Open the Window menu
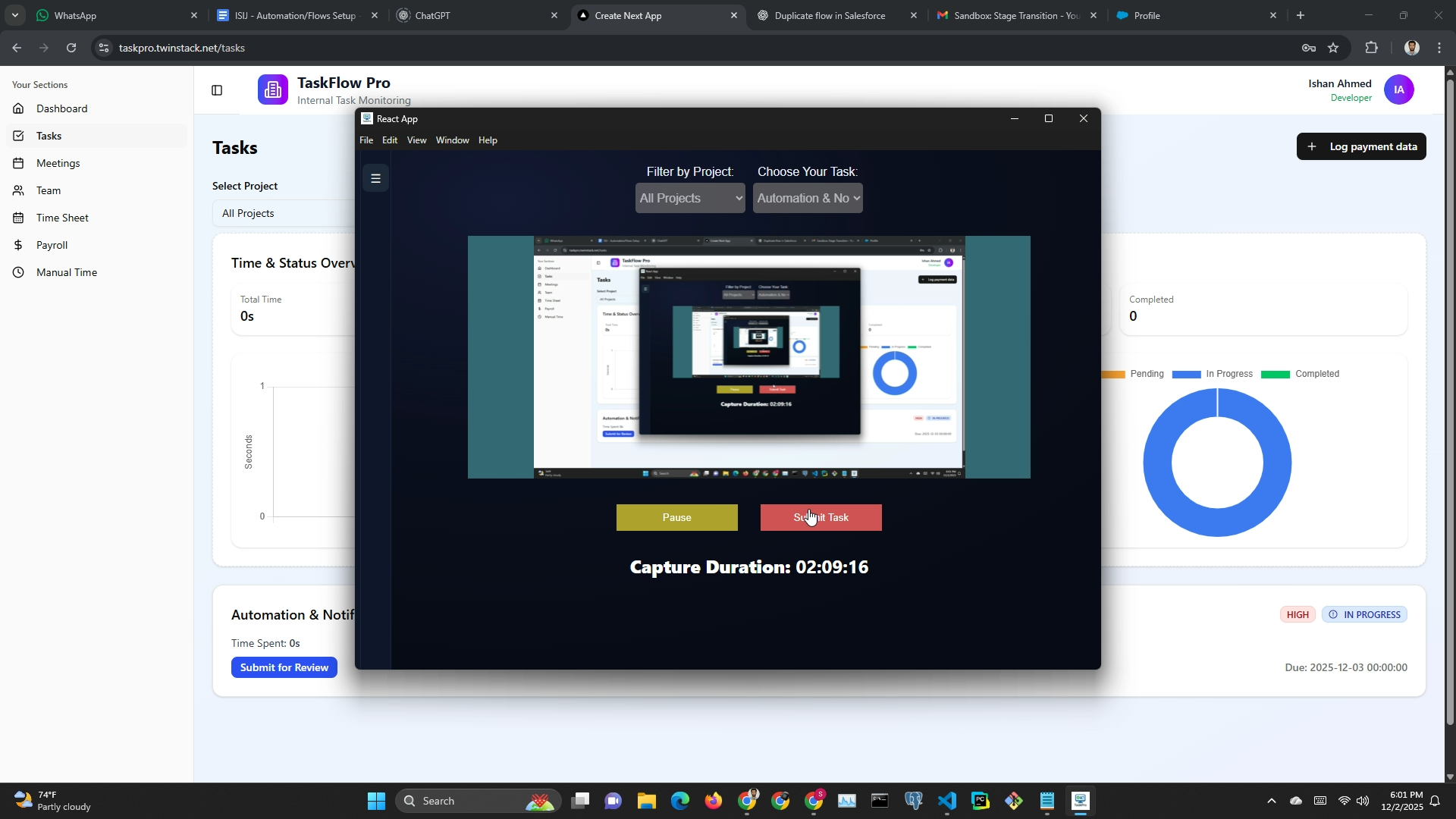The height and width of the screenshot is (819, 1456). click(452, 140)
